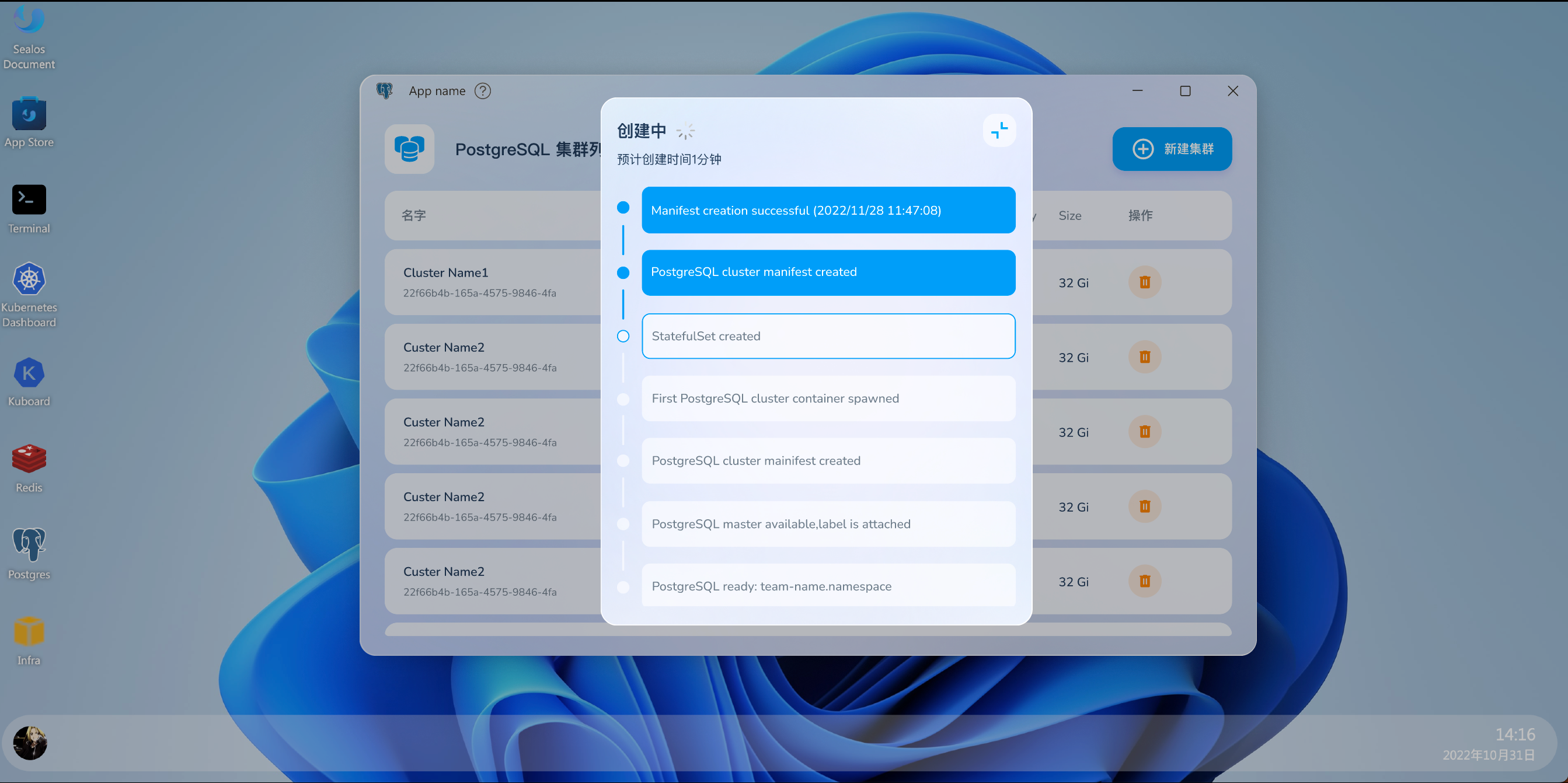The image size is (1568, 783).
Task: Click the filled timeline dot for Manifest creation successful
Action: click(x=623, y=208)
